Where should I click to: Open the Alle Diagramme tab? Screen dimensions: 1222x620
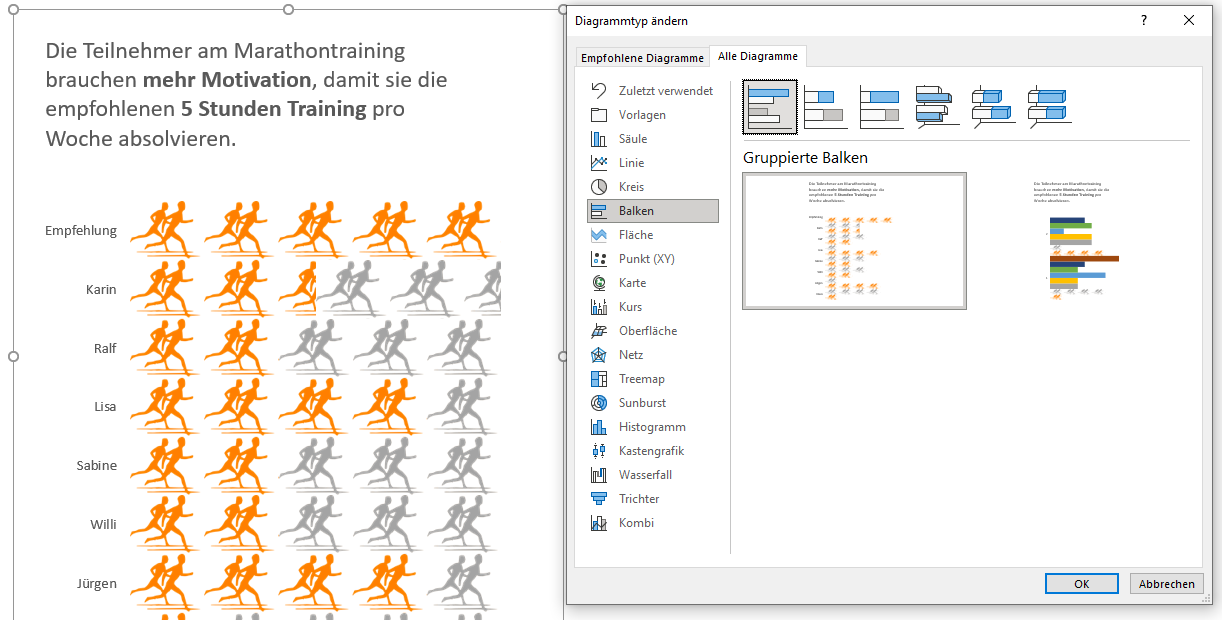click(757, 56)
